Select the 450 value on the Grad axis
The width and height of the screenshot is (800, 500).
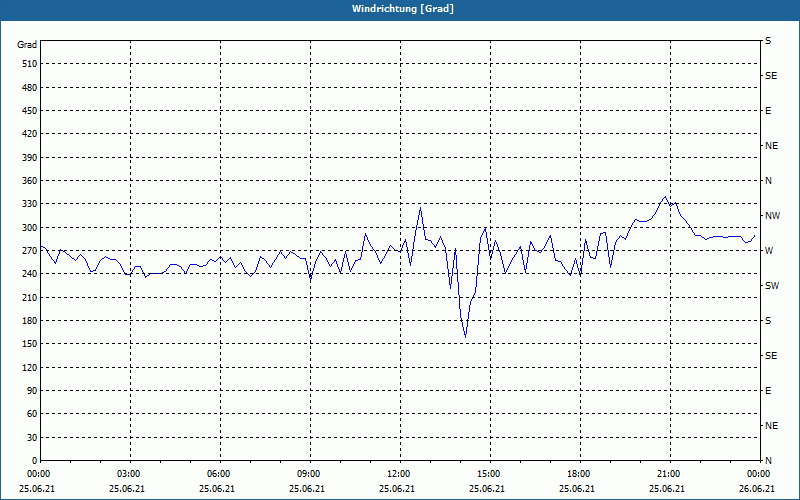click(30, 111)
